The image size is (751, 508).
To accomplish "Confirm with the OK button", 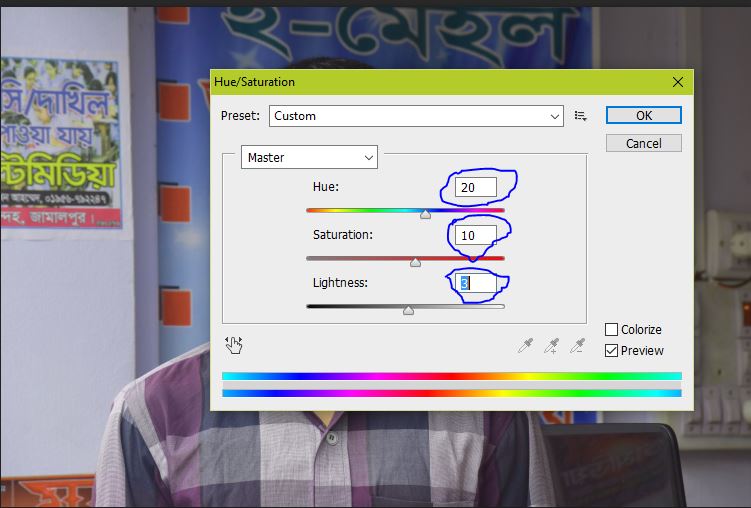I will coord(644,115).
